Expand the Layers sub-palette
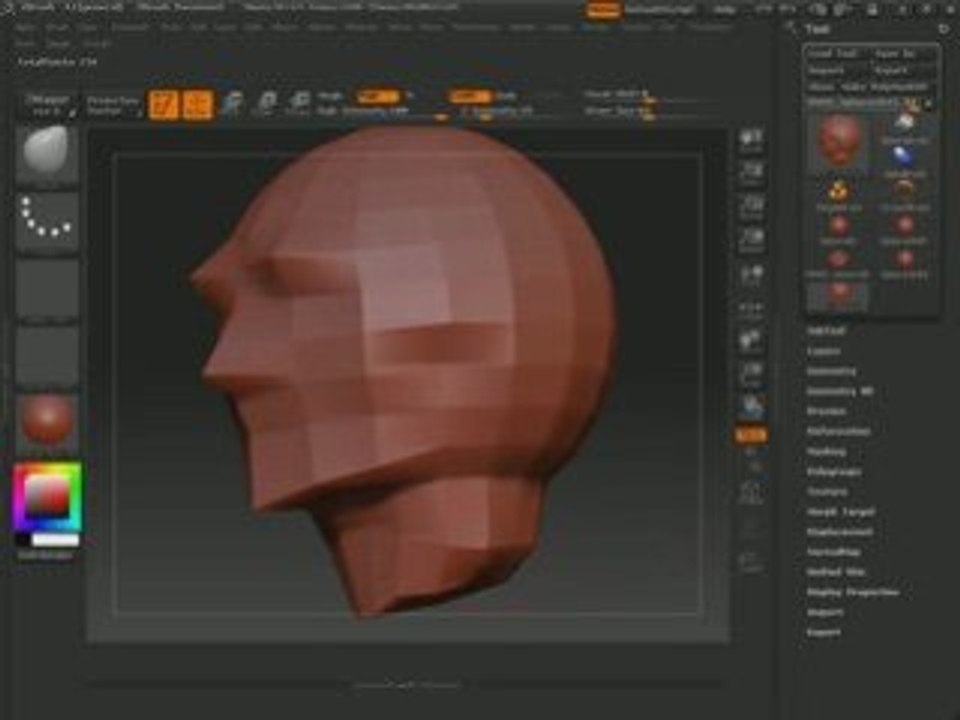This screenshot has width=960, height=720. (823, 351)
